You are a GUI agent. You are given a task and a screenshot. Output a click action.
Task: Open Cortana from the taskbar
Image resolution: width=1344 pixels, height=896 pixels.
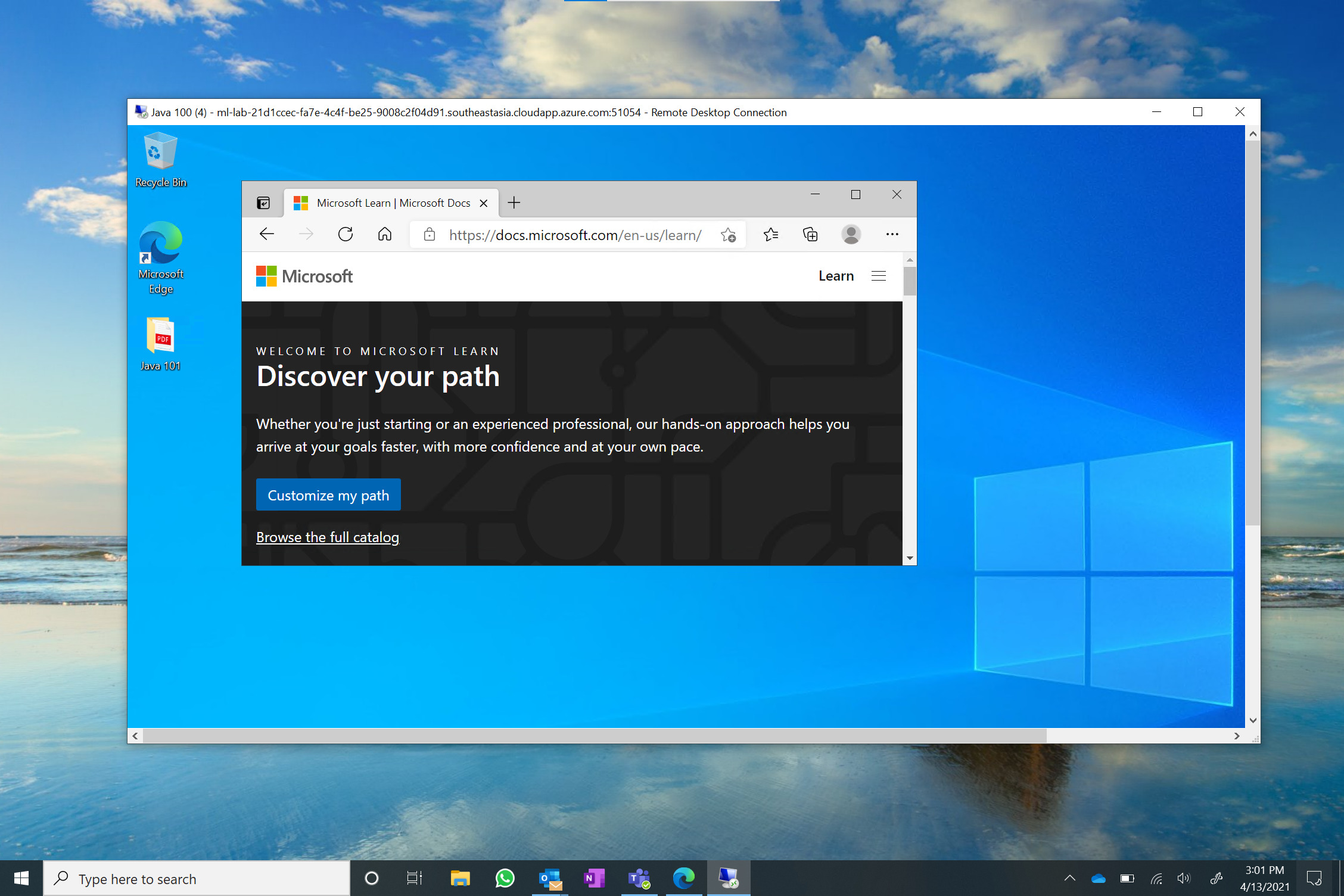coord(372,878)
